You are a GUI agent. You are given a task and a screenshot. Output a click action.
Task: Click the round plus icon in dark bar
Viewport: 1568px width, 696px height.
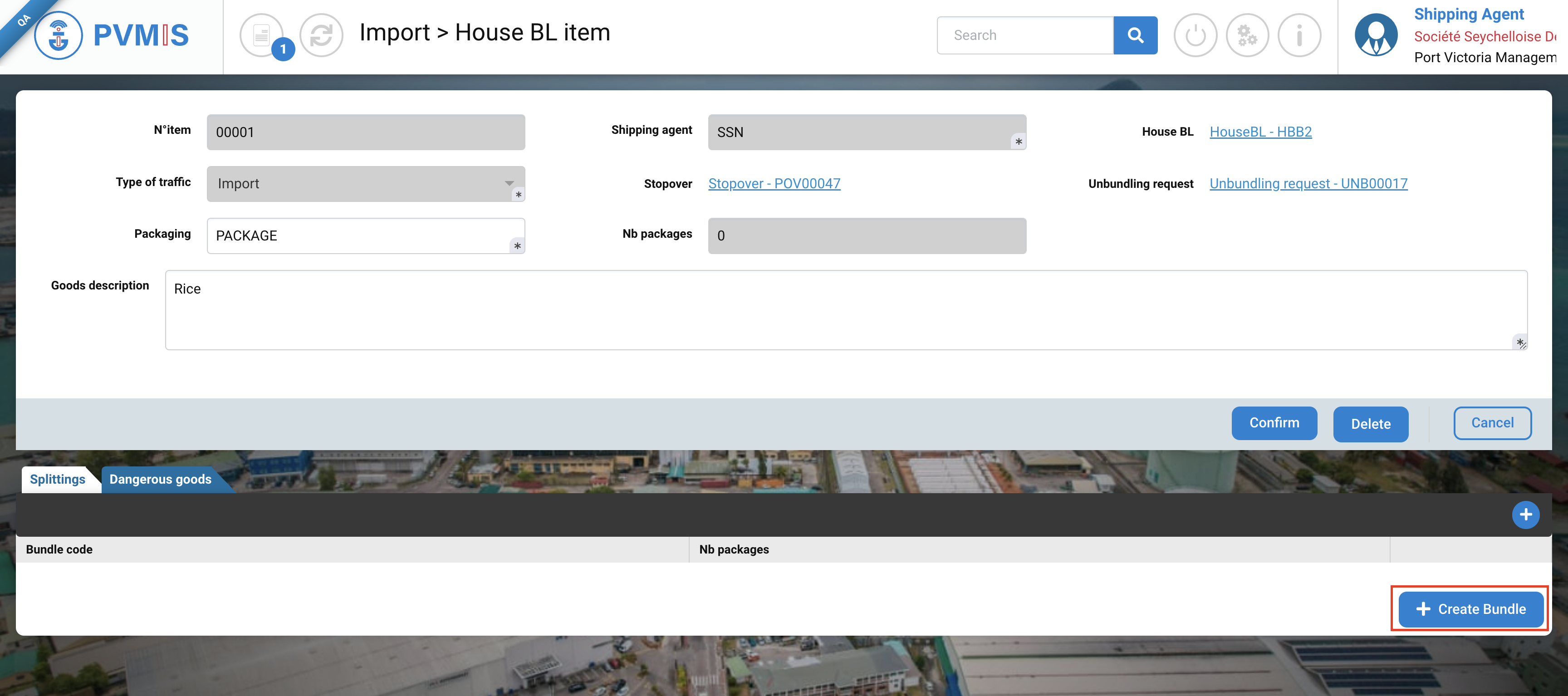pos(1525,515)
